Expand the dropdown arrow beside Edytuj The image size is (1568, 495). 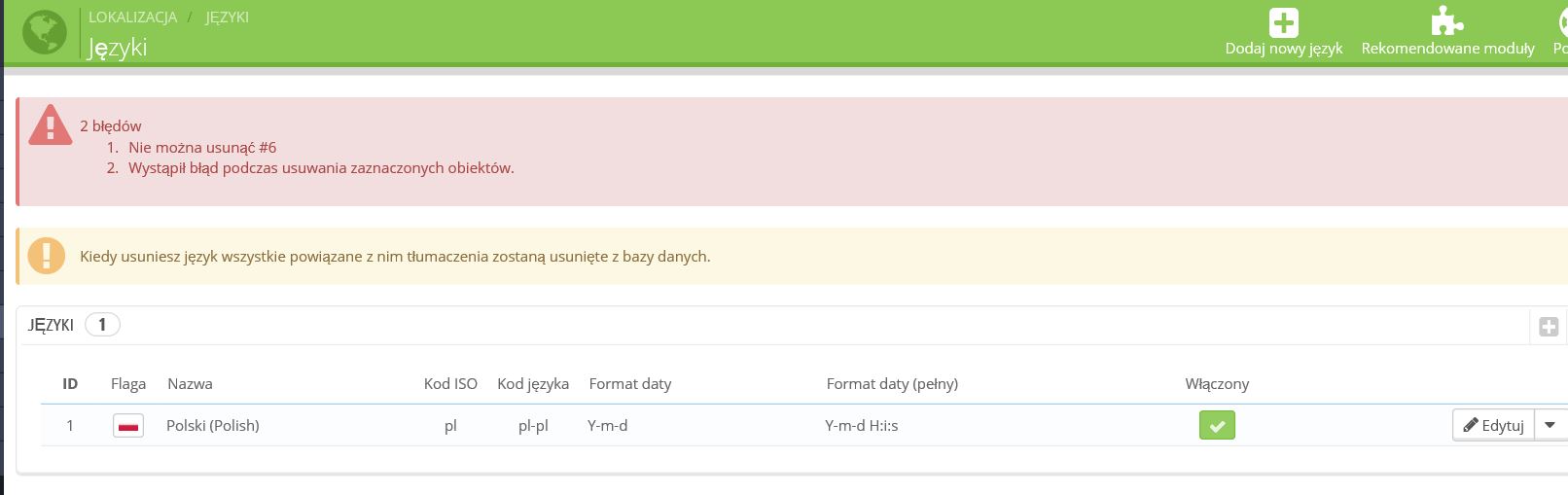[x=1550, y=425]
